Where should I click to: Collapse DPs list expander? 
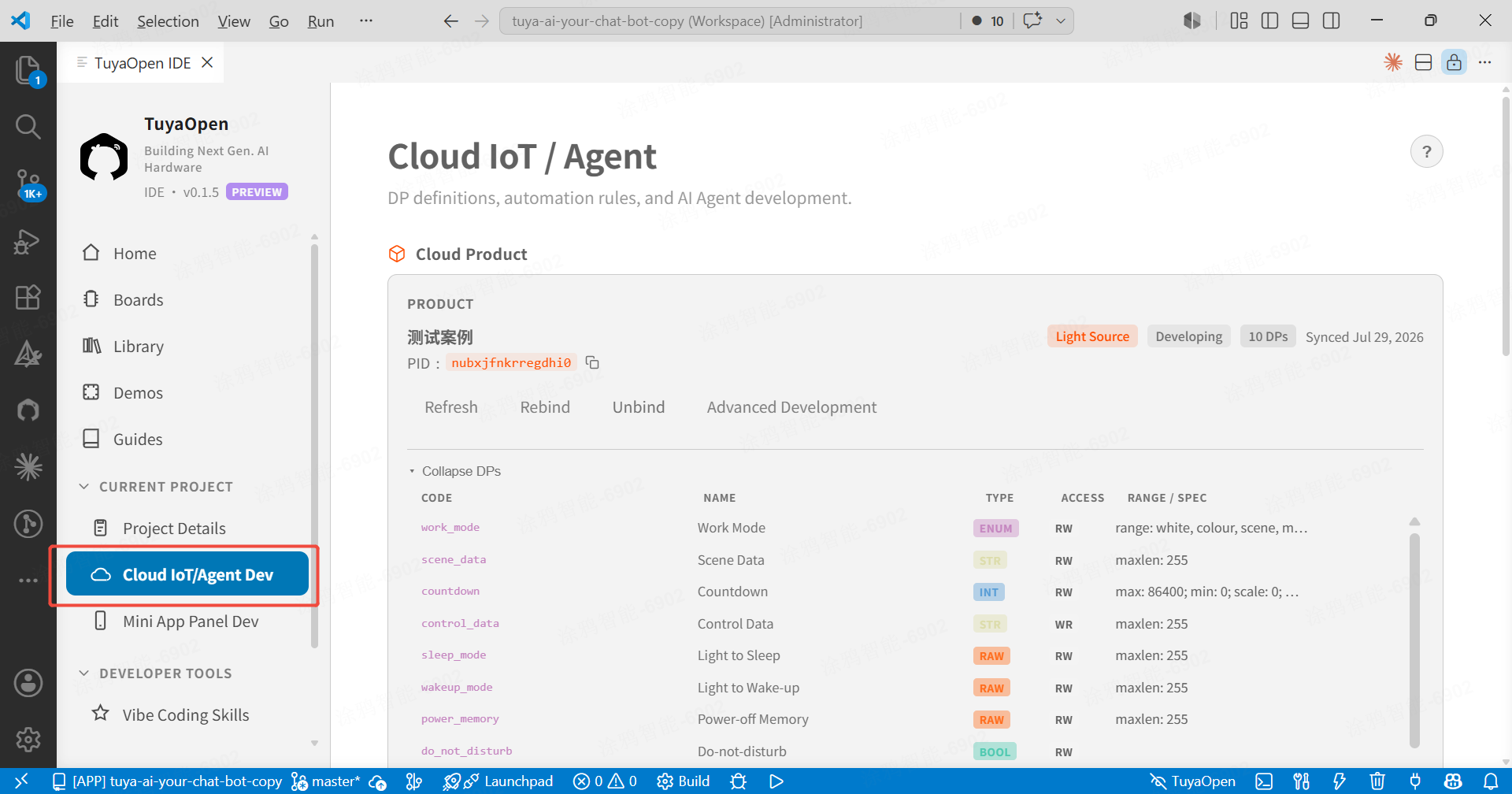pos(454,471)
